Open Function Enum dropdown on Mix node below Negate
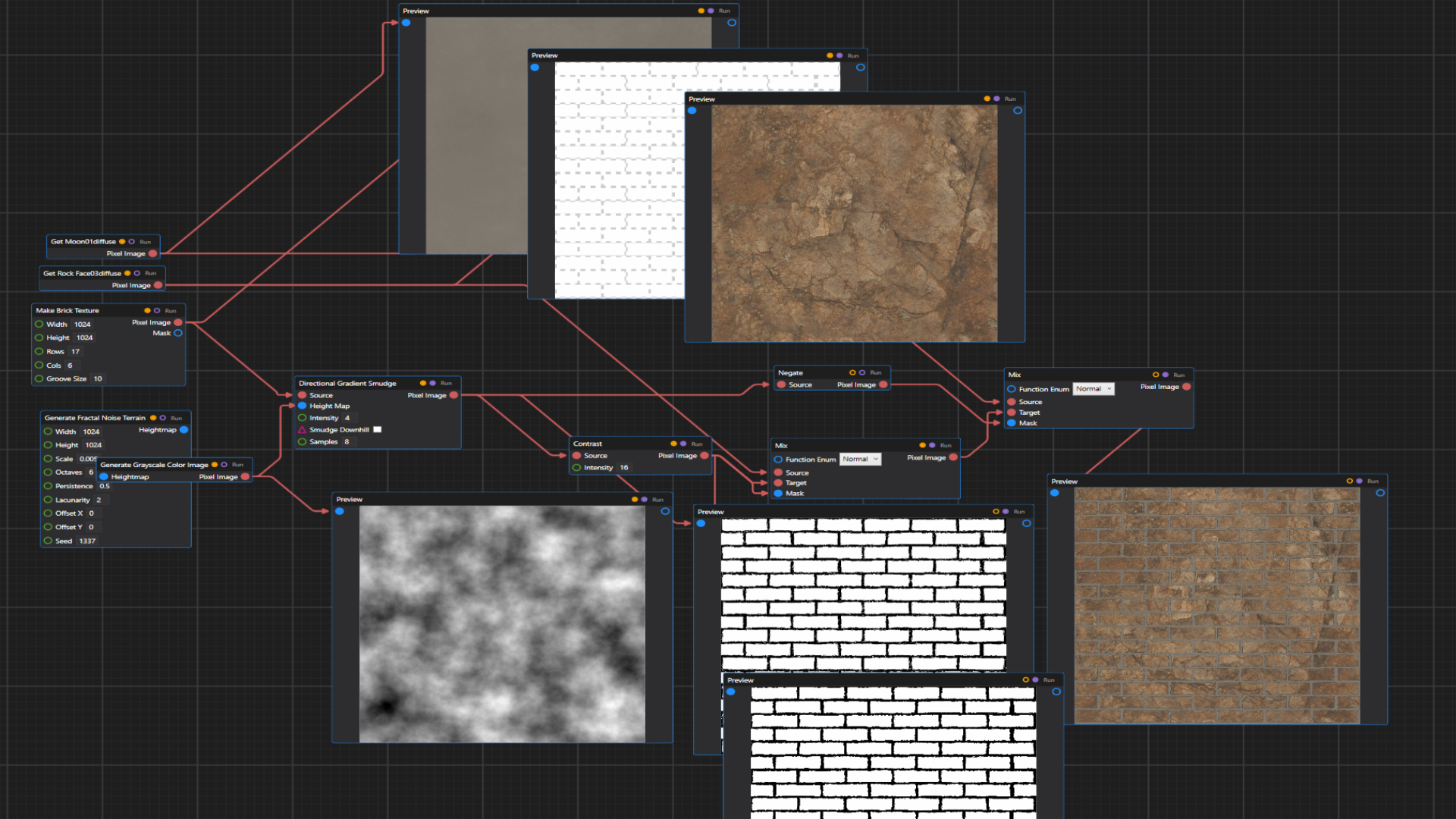 point(860,460)
